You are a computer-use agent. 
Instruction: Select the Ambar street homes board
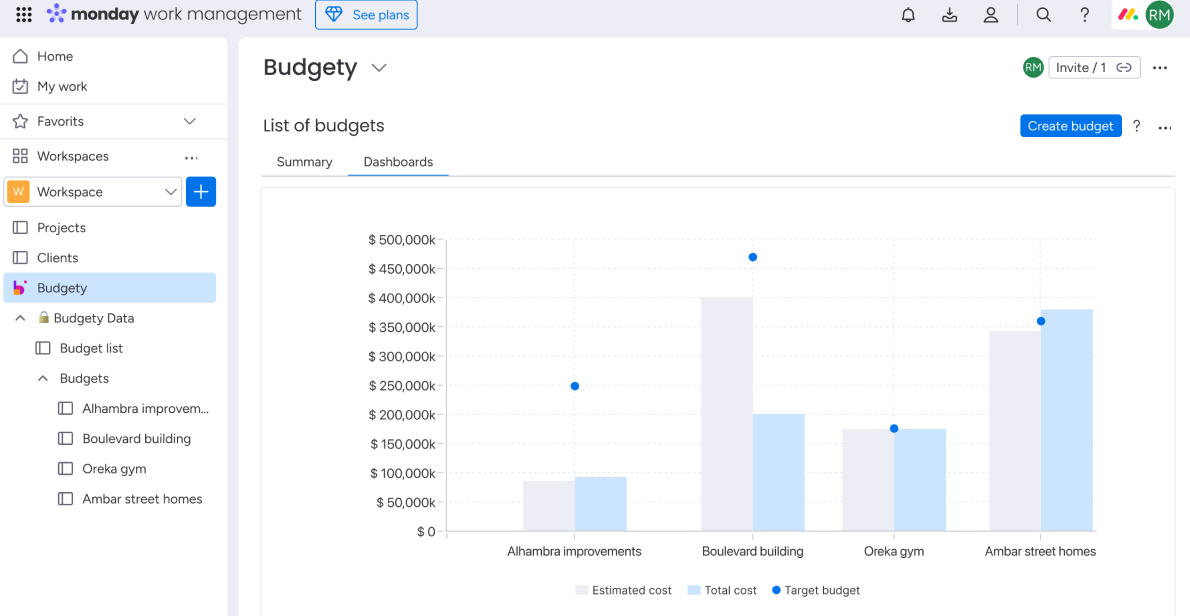[142, 498]
